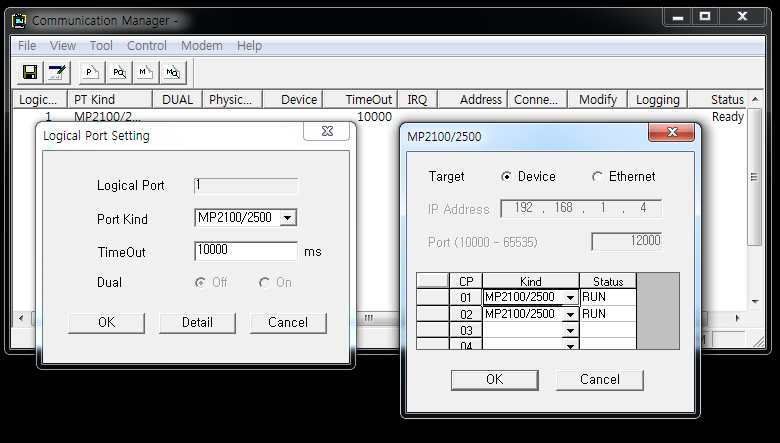Click the horizontal scroll left arrow
The width and height of the screenshot is (780, 443).
[x=21, y=318]
